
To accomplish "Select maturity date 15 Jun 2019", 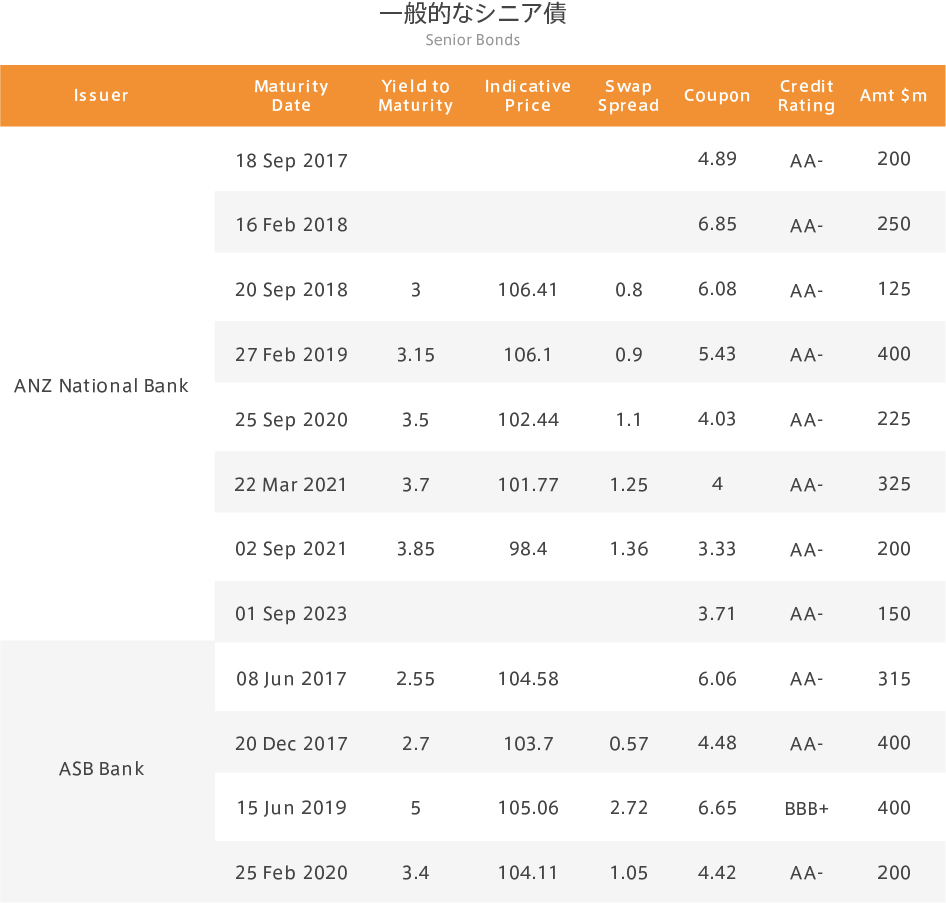I will click(x=291, y=808).
